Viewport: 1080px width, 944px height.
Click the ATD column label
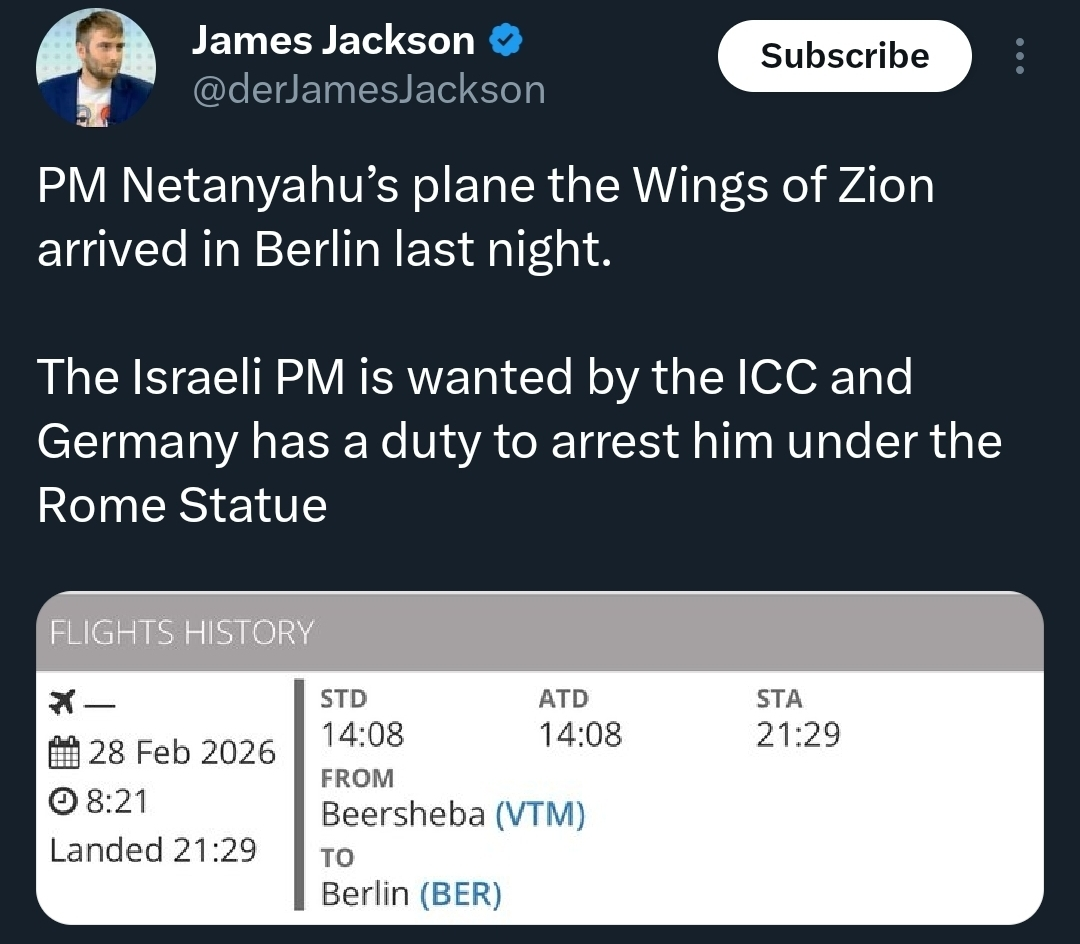pyautogui.click(x=563, y=699)
